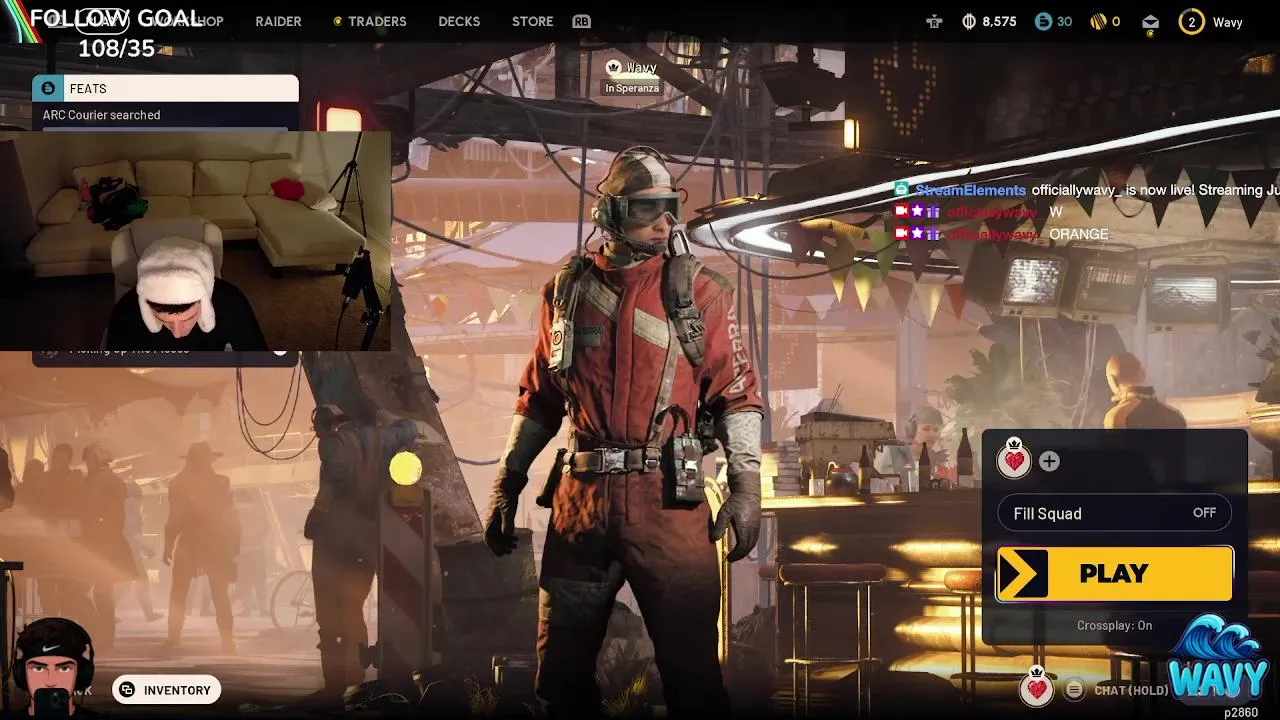Image resolution: width=1280 pixels, height=720 pixels.
Task: Click the level 2 ring badge
Action: (1191, 22)
